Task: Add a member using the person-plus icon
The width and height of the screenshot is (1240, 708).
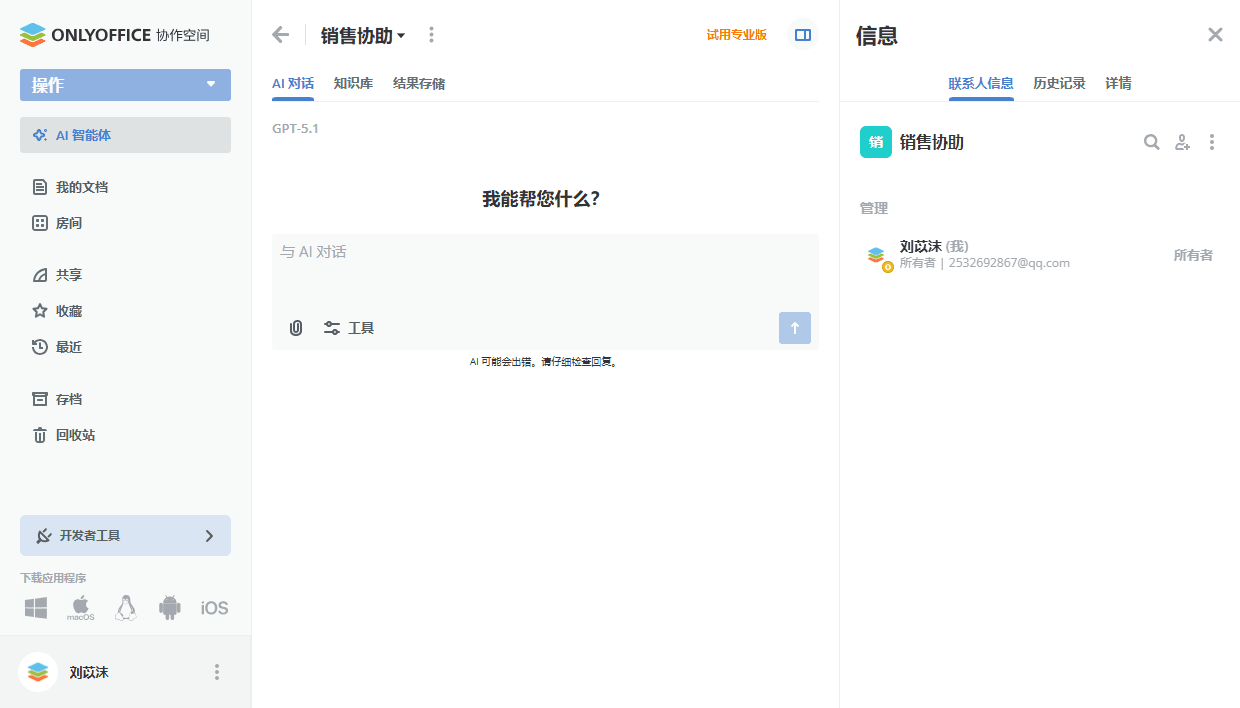Action: tap(1182, 142)
